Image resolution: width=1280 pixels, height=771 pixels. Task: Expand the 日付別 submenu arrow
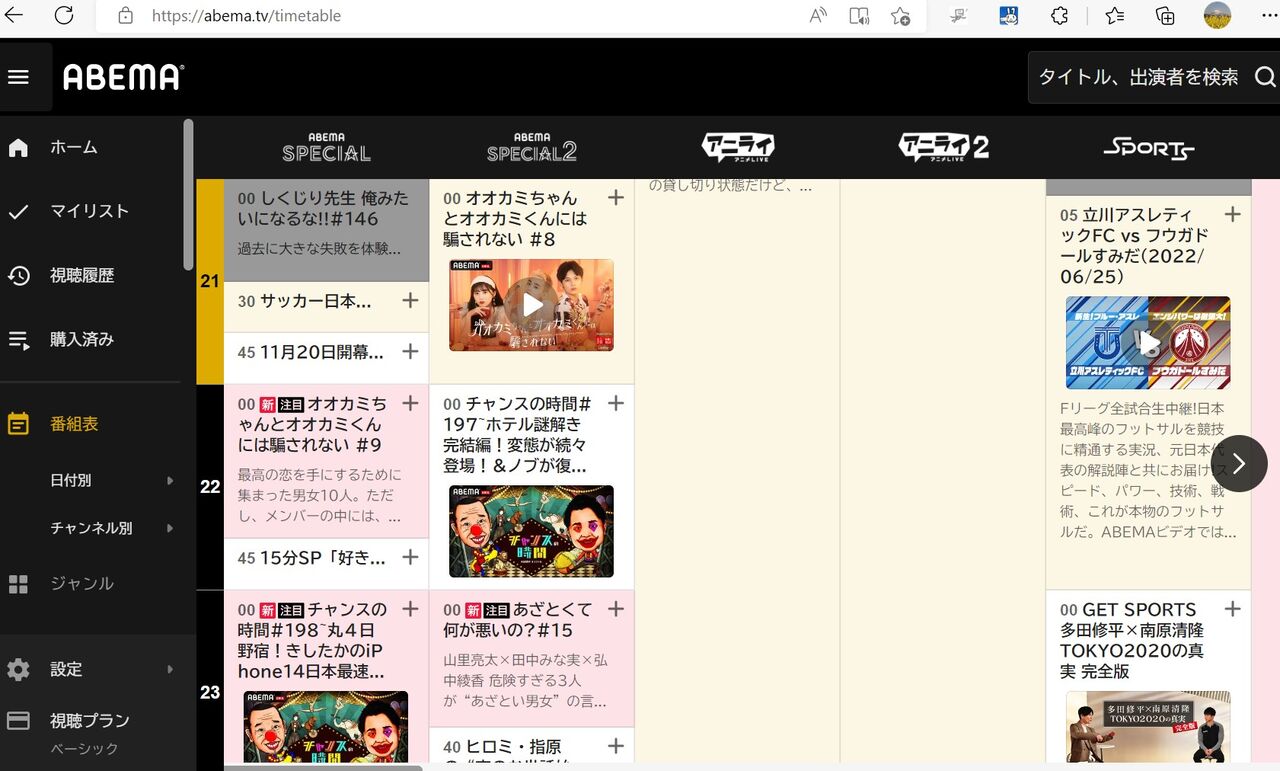[x=170, y=480]
